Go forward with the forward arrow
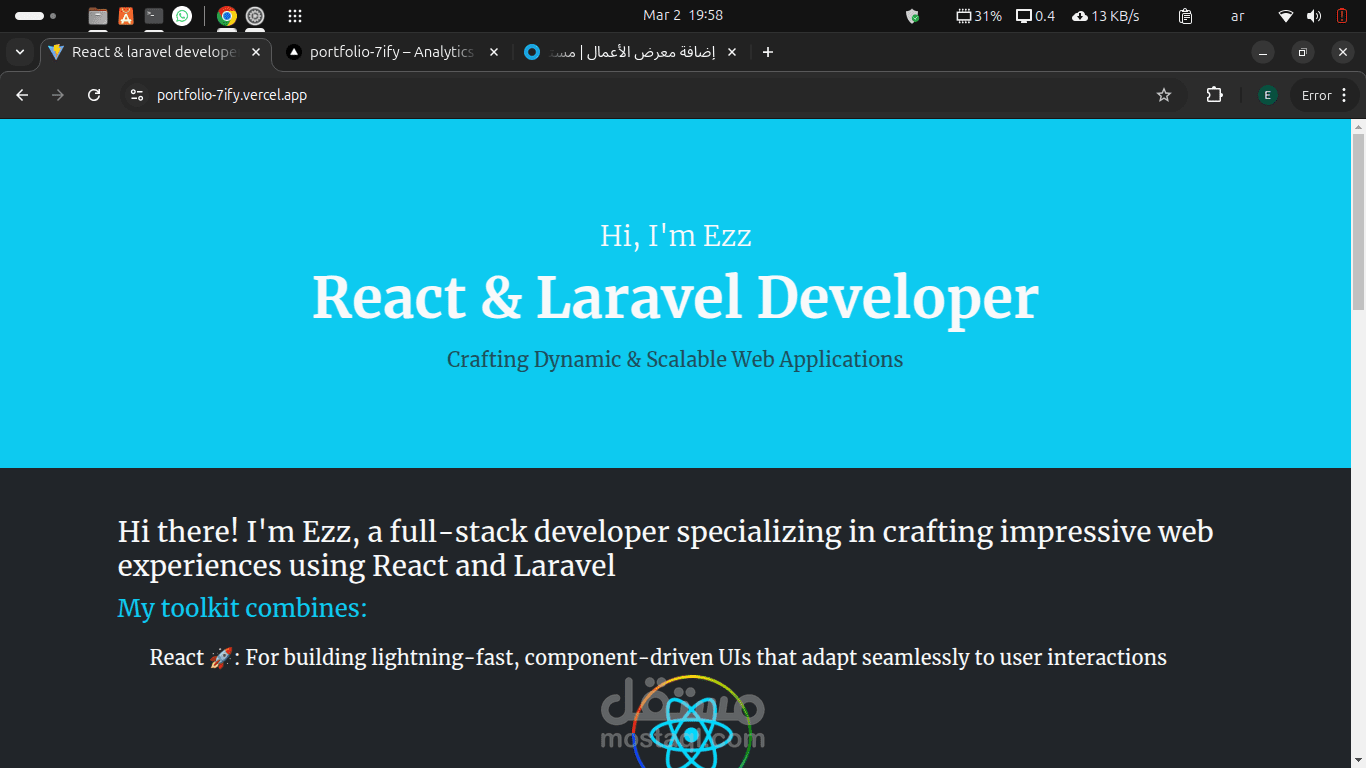 click(58, 95)
